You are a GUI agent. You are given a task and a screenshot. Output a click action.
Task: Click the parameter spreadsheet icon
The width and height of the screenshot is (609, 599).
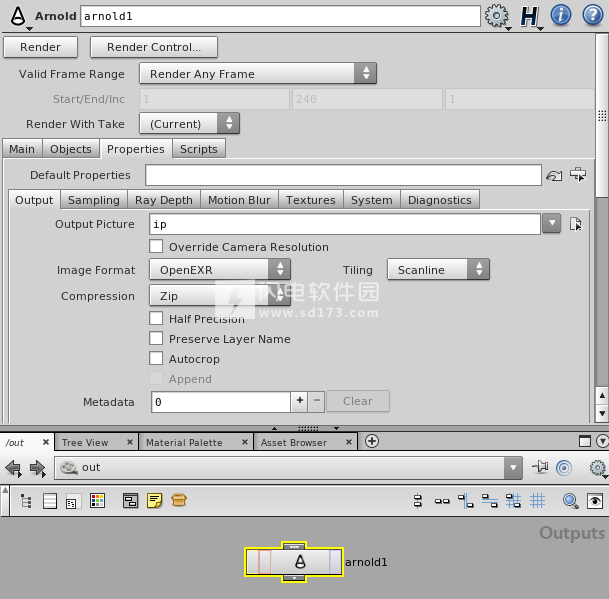(73, 501)
